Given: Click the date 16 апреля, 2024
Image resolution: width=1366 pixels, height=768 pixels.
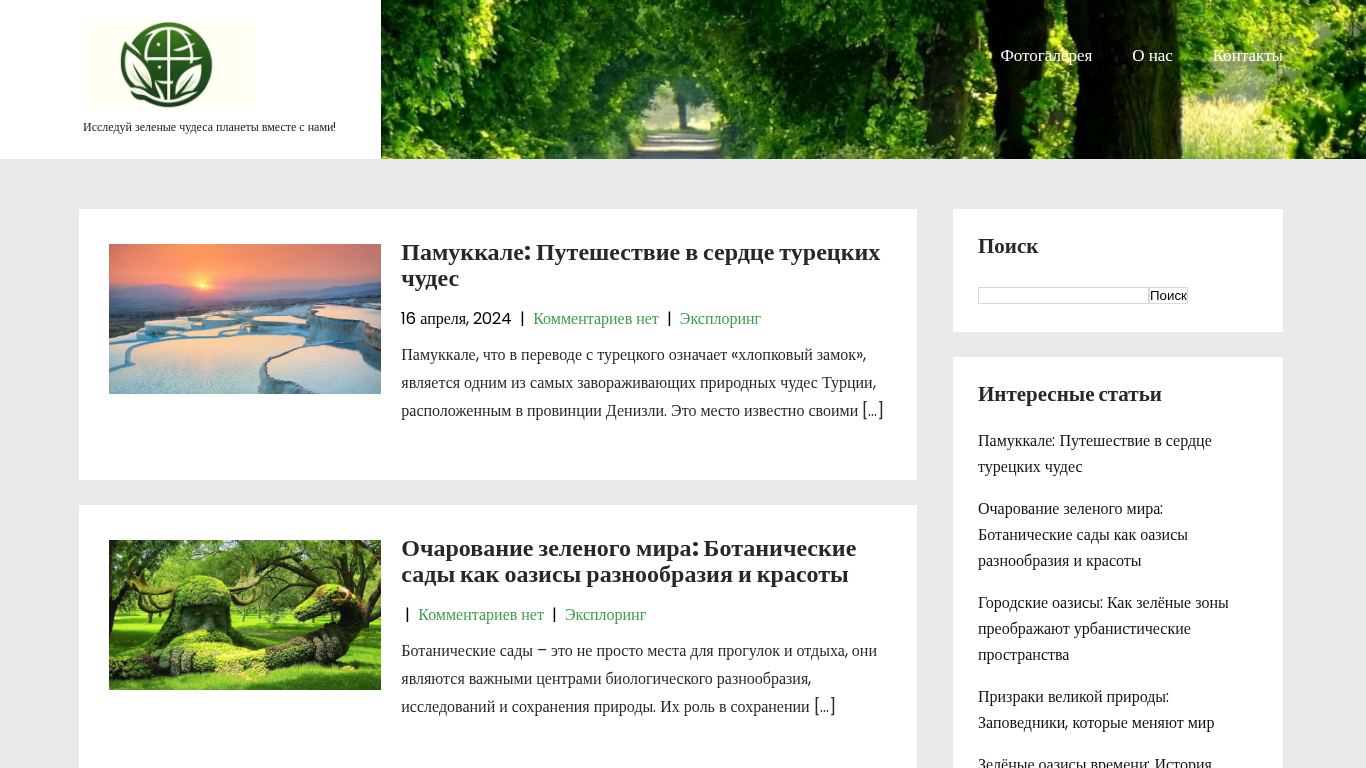Looking at the screenshot, I should (456, 319).
